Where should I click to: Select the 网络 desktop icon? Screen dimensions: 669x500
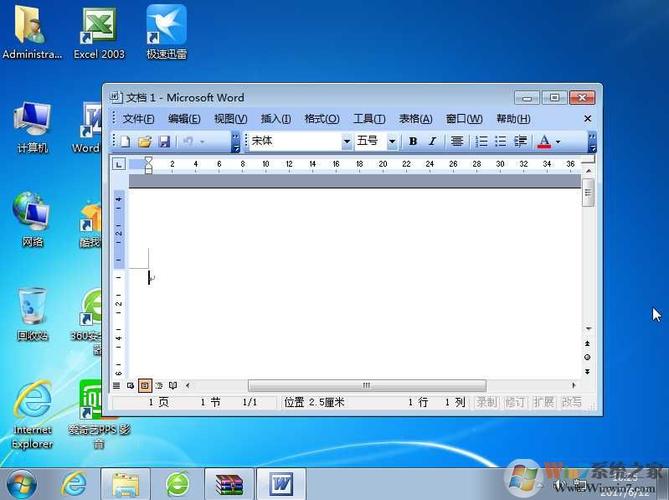[x=32, y=220]
